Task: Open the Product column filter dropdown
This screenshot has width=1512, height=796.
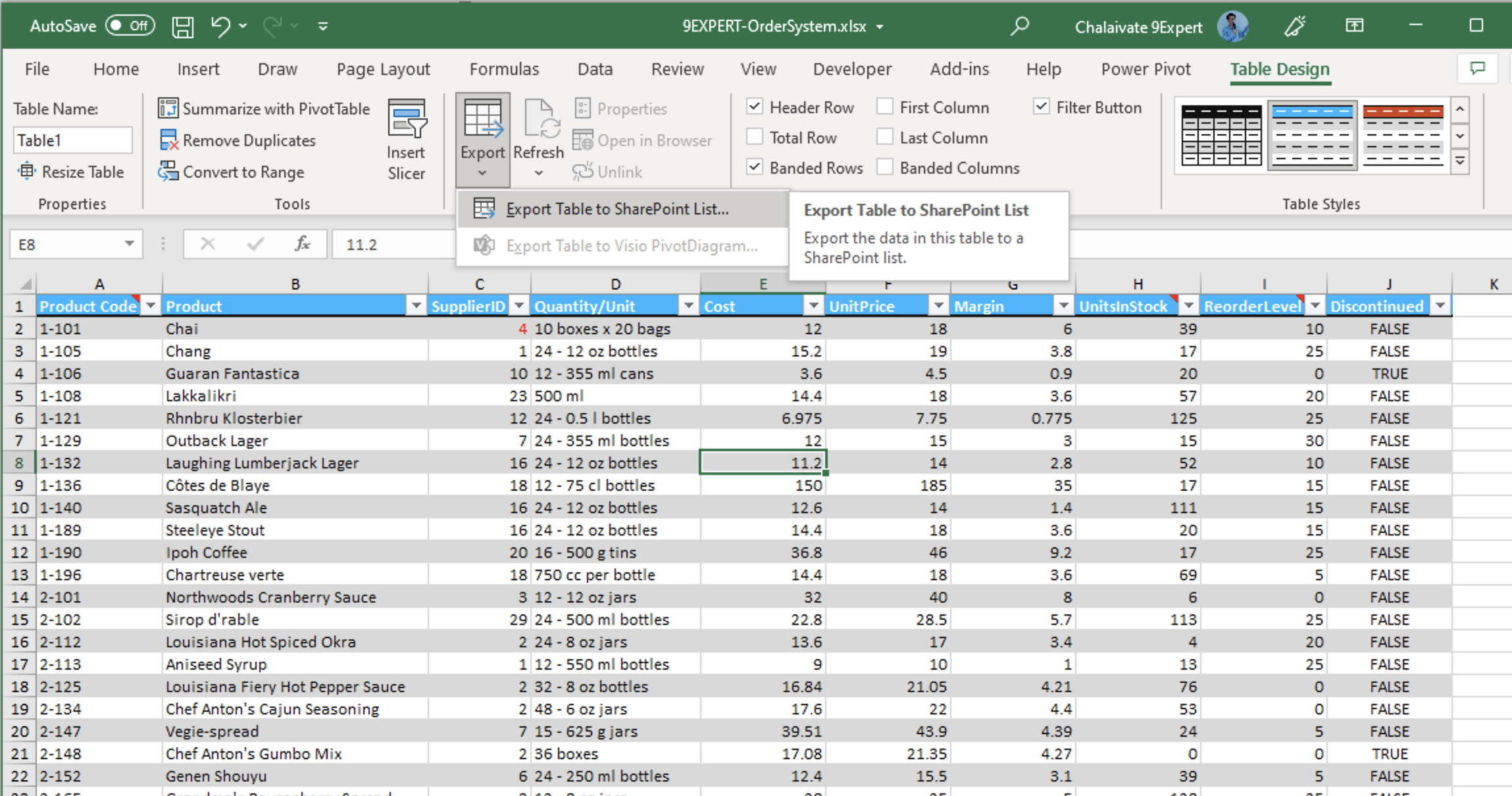Action: (416, 305)
